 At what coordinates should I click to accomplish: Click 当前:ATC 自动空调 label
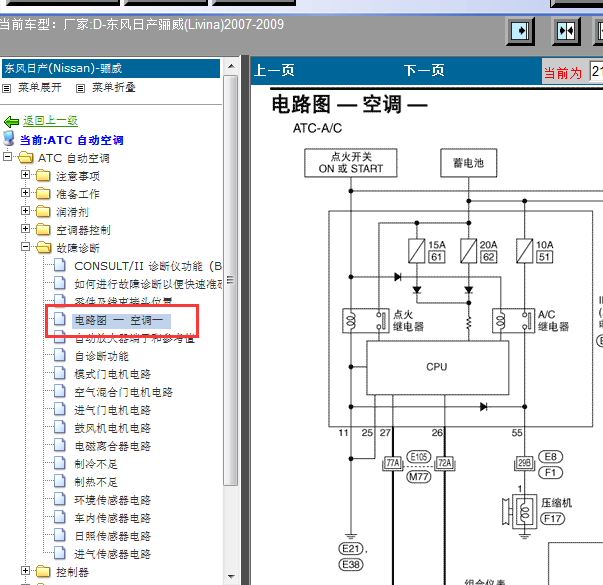[x=72, y=140]
